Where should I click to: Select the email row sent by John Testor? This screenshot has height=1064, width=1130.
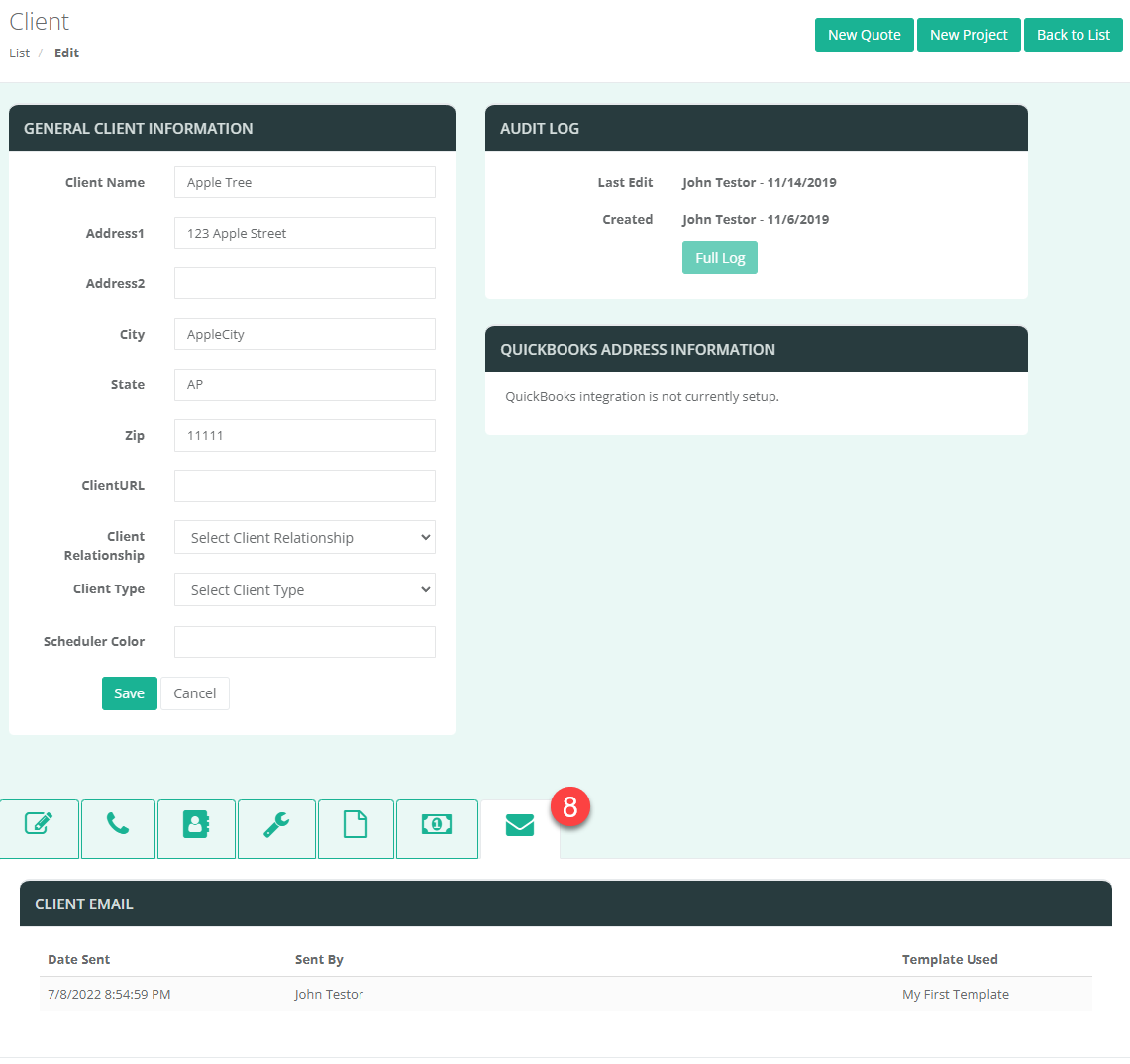(565, 995)
